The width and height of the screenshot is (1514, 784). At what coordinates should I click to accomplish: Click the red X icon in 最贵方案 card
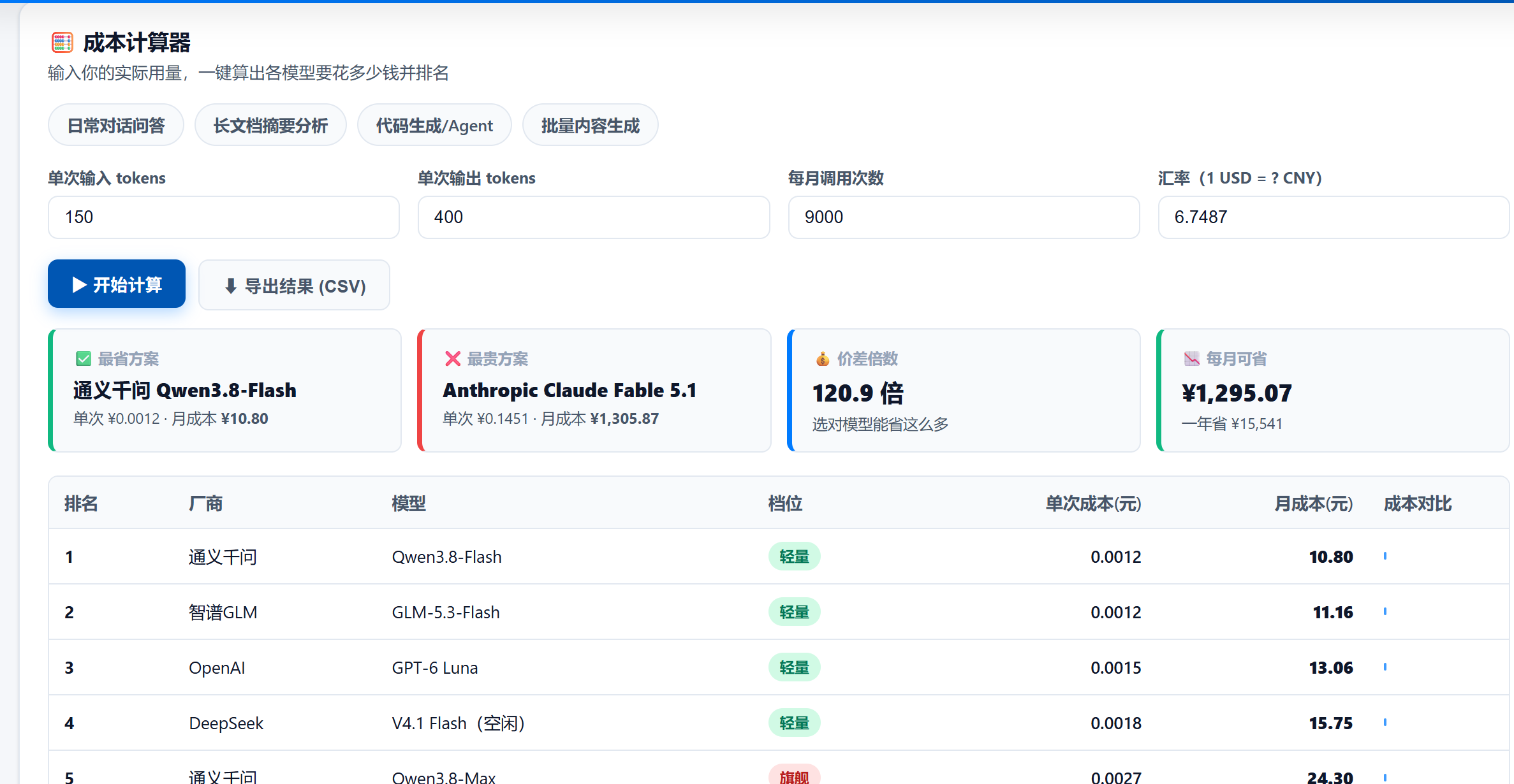coord(453,359)
